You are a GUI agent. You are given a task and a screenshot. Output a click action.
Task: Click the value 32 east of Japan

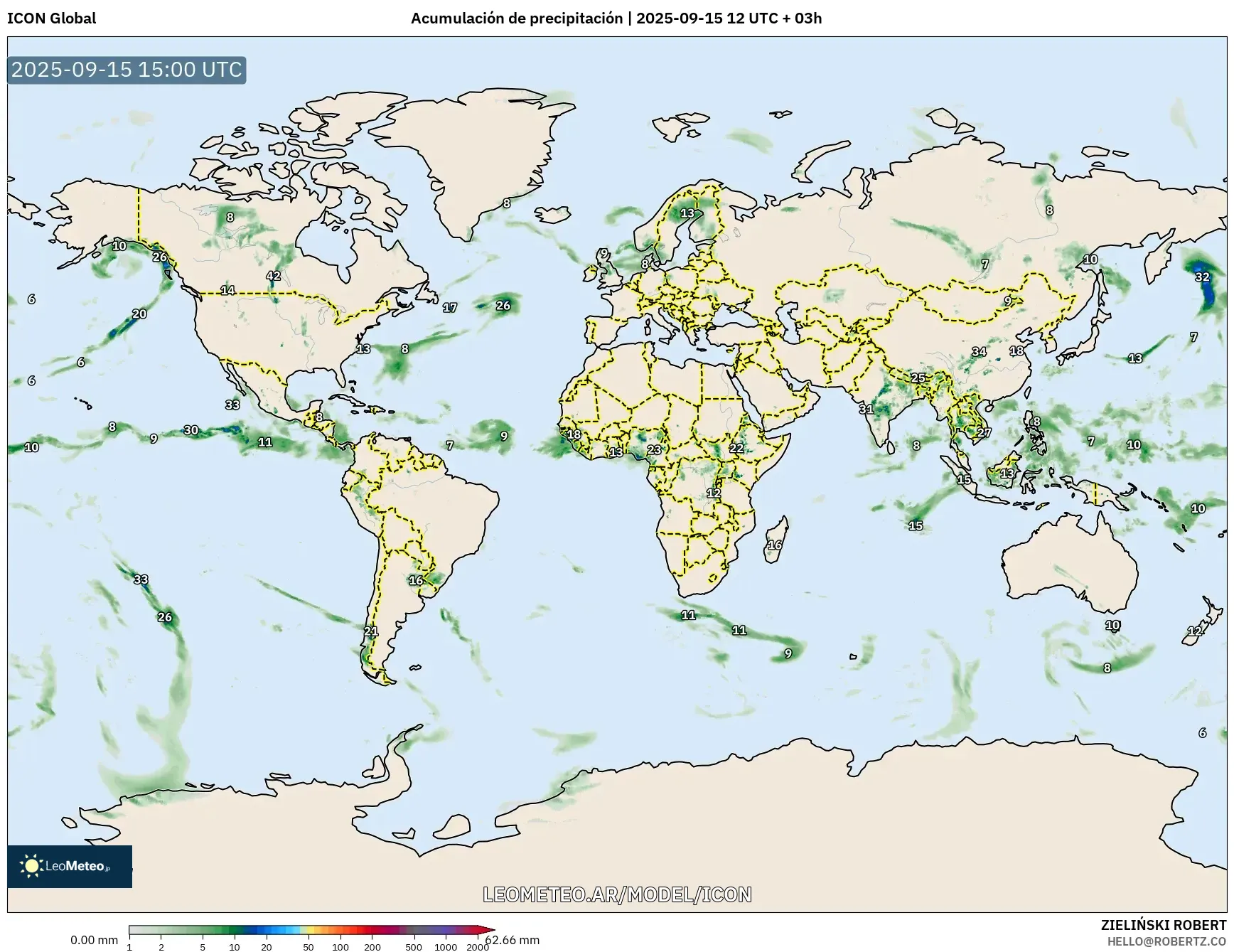click(1203, 277)
